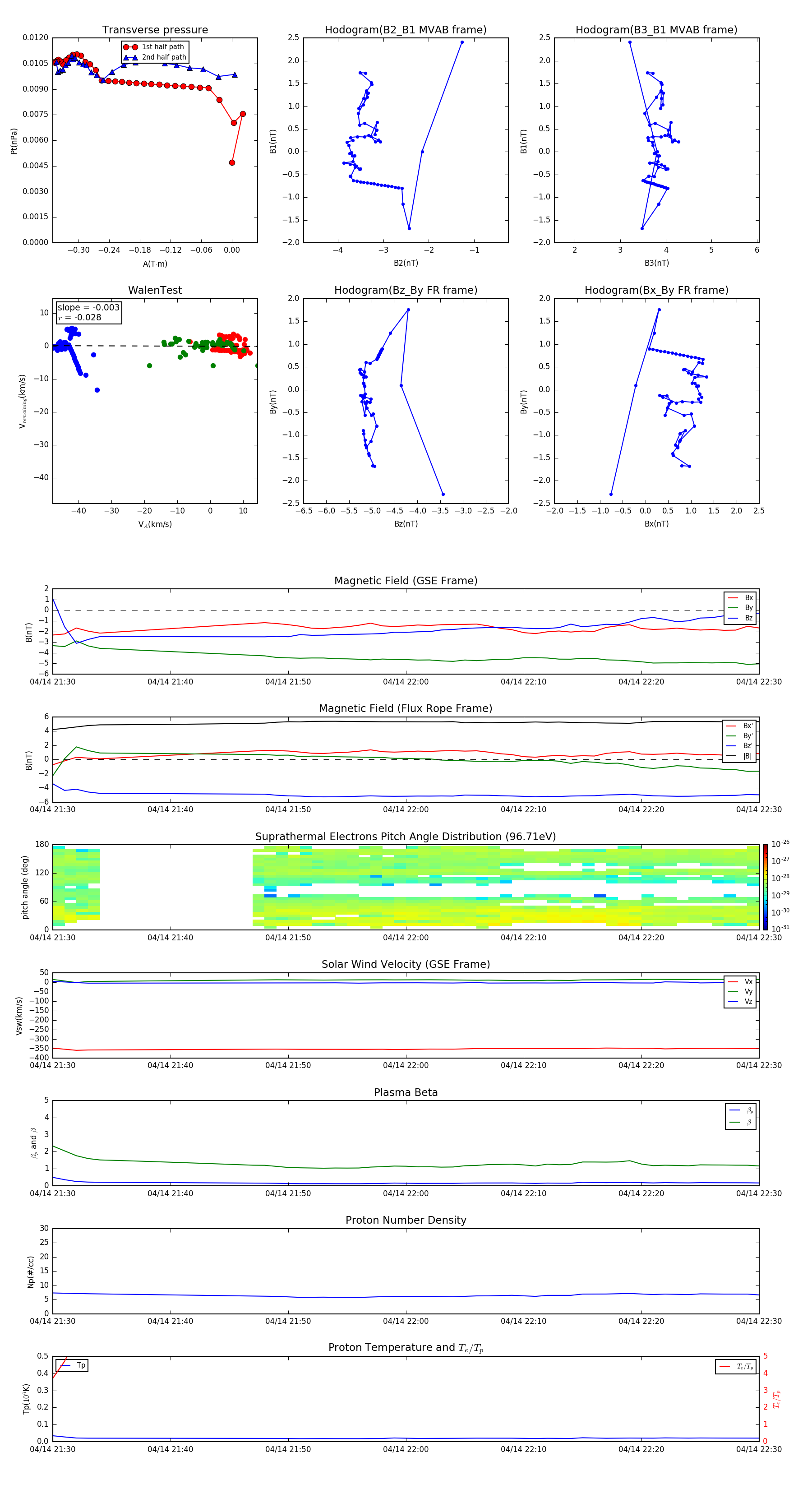Viewport: 812px width, 1489px height.
Task: Click the 'Bx(nT)' x-axis label
Action: [656, 524]
